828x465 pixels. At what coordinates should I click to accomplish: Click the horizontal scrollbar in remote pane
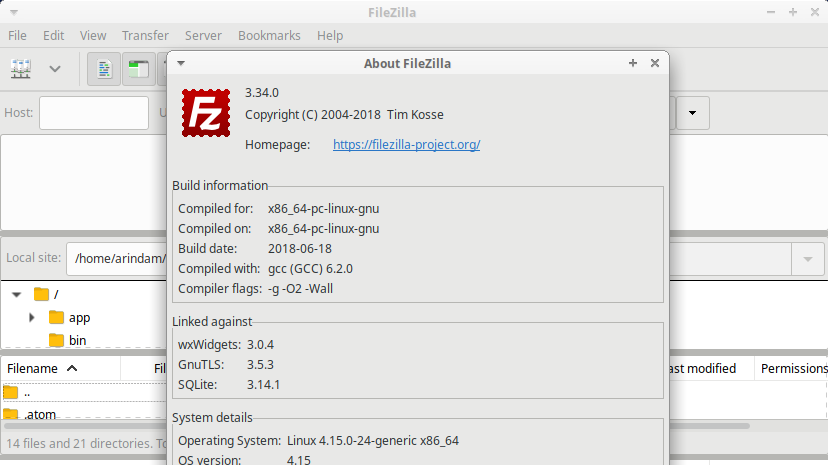click(x=709, y=426)
